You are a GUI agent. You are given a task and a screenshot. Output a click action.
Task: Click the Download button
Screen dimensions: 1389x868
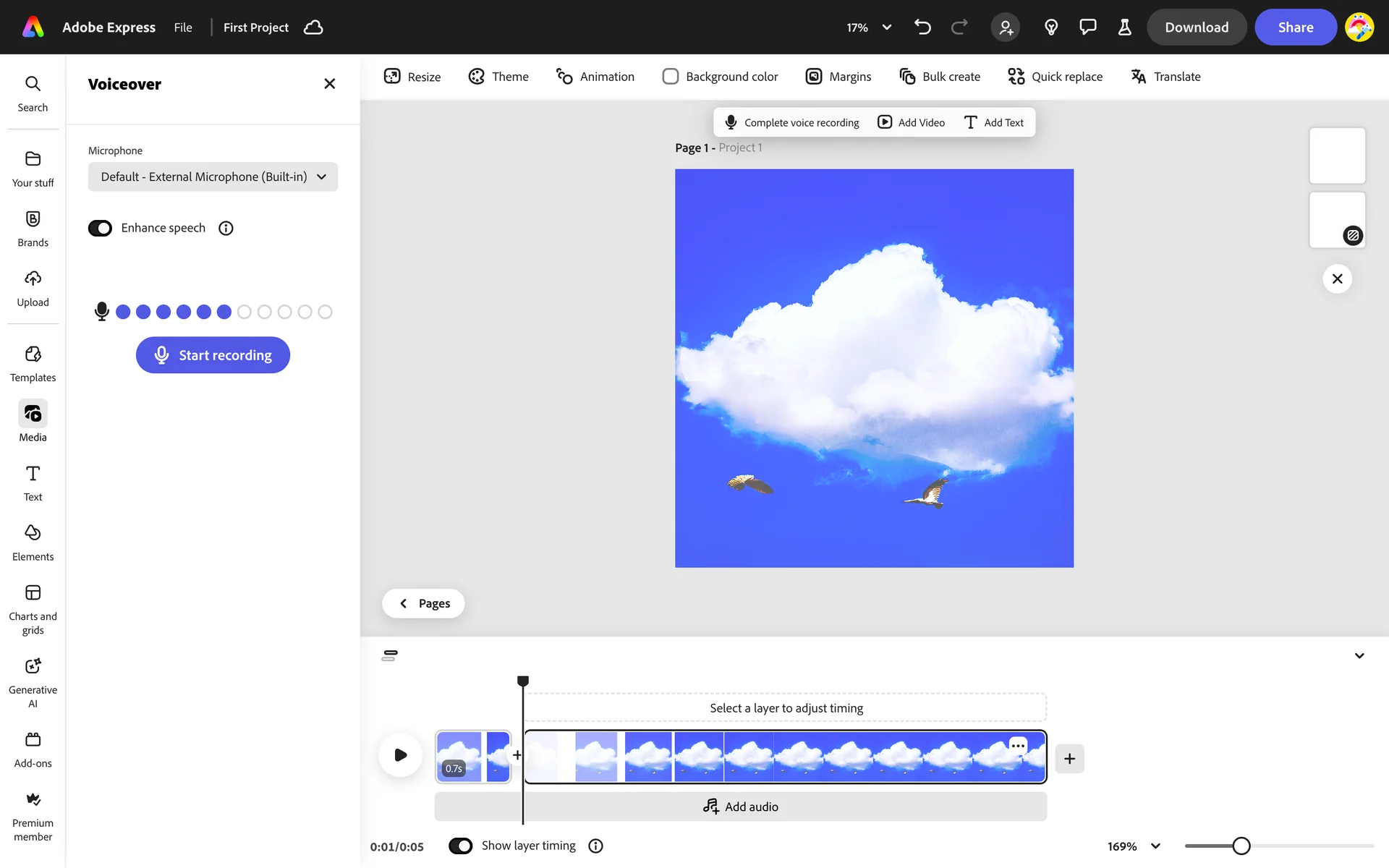pyautogui.click(x=1196, y=27)
